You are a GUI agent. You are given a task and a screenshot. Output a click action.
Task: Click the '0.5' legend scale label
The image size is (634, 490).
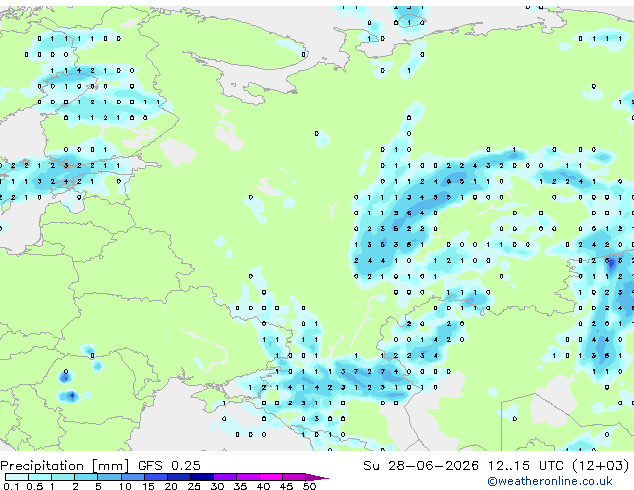click(x=35, y=486)
